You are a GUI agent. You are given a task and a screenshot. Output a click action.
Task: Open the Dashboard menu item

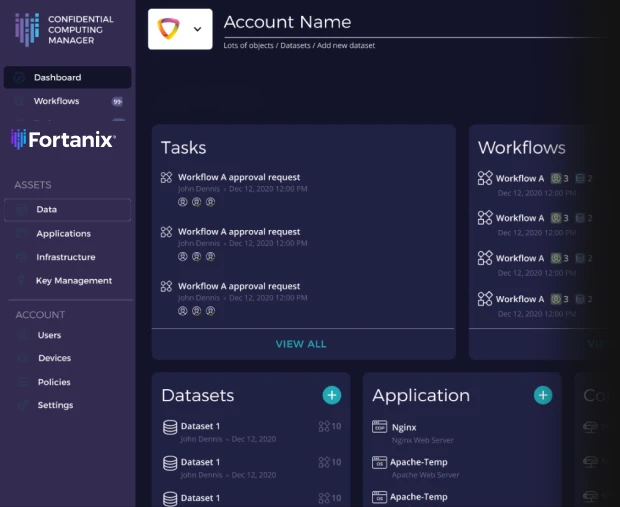pyautogui.click(x=67, y=77)
